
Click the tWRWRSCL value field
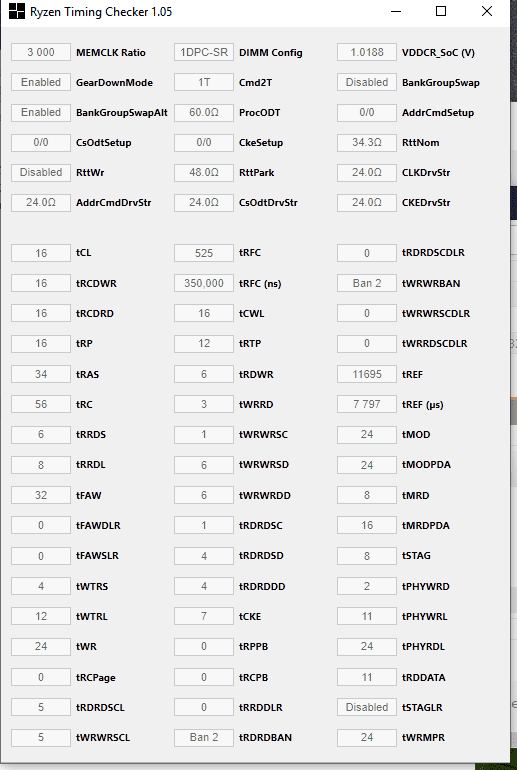click(x=41, y=738)
